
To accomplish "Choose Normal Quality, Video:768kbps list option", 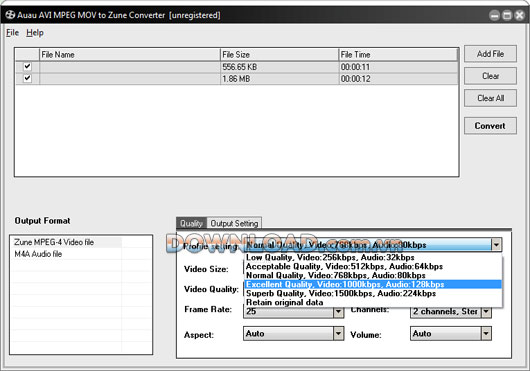I will (373, 275).
